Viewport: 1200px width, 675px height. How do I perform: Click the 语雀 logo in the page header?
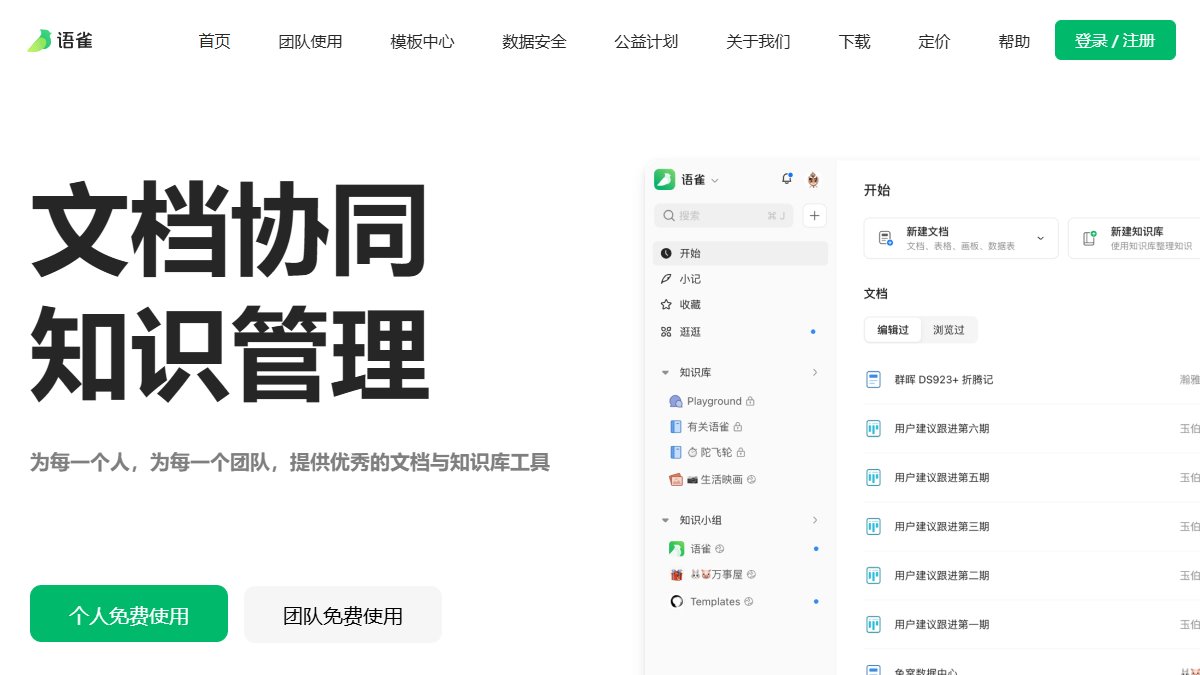pos(60,41)
